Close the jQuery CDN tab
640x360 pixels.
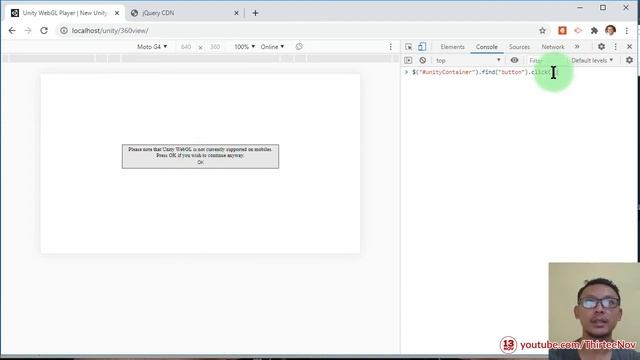(236, 13)
